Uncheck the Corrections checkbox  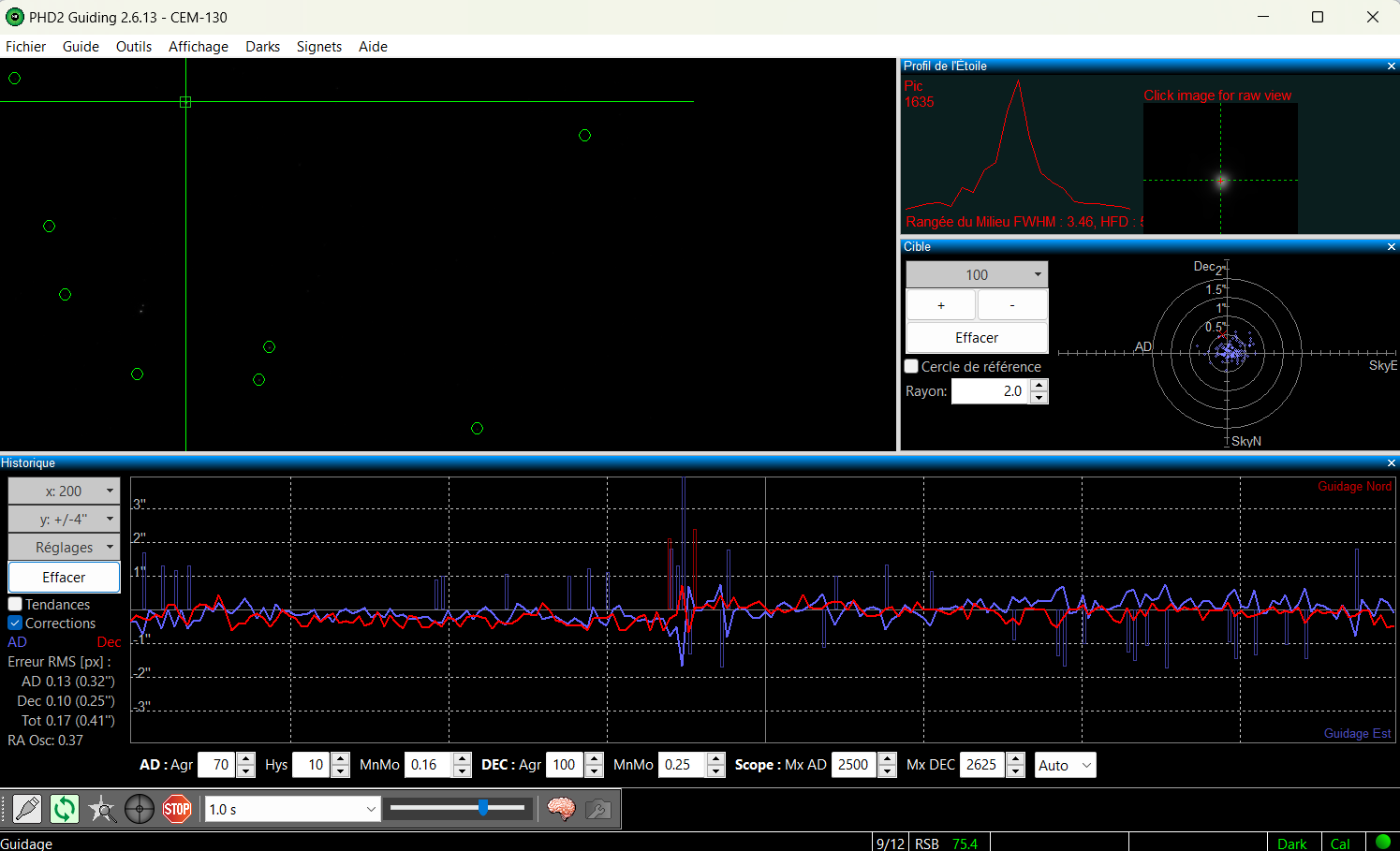16,624
